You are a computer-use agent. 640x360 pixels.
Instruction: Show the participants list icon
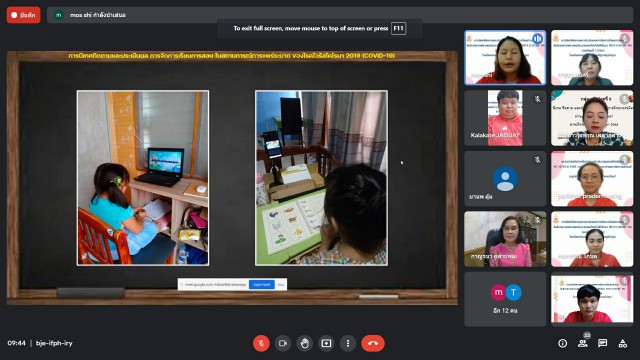coord(583,343)
